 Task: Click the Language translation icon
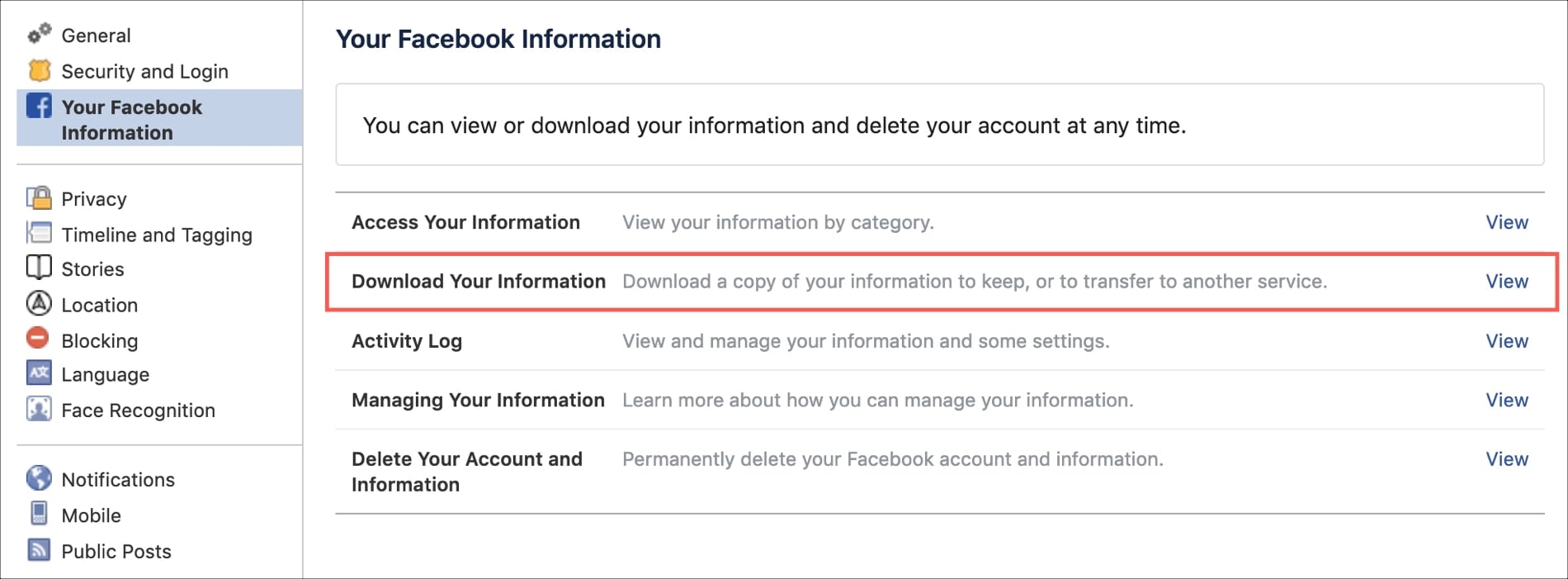coord(39,373)
